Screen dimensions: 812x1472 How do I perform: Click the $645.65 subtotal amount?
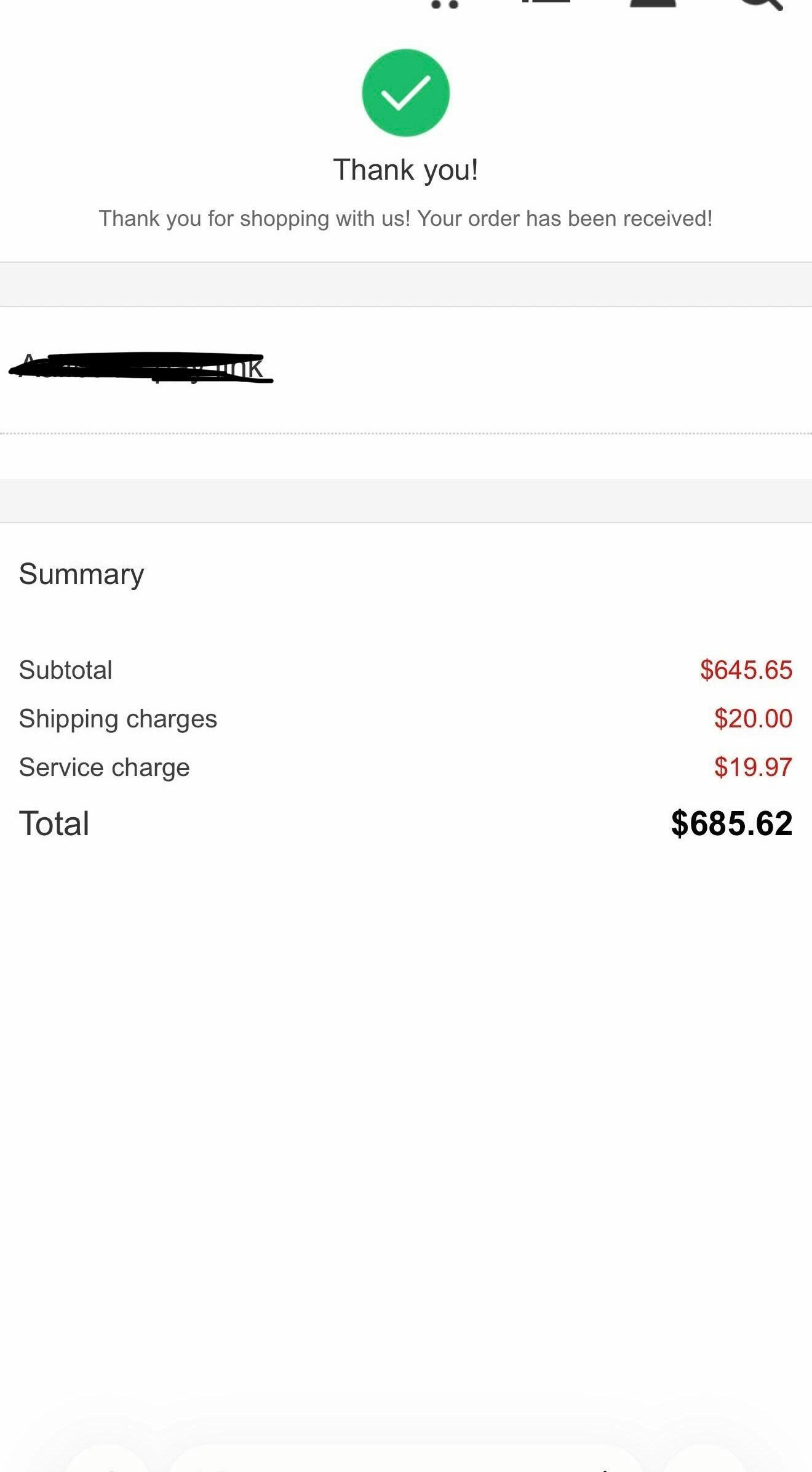(x=746, y=670)
